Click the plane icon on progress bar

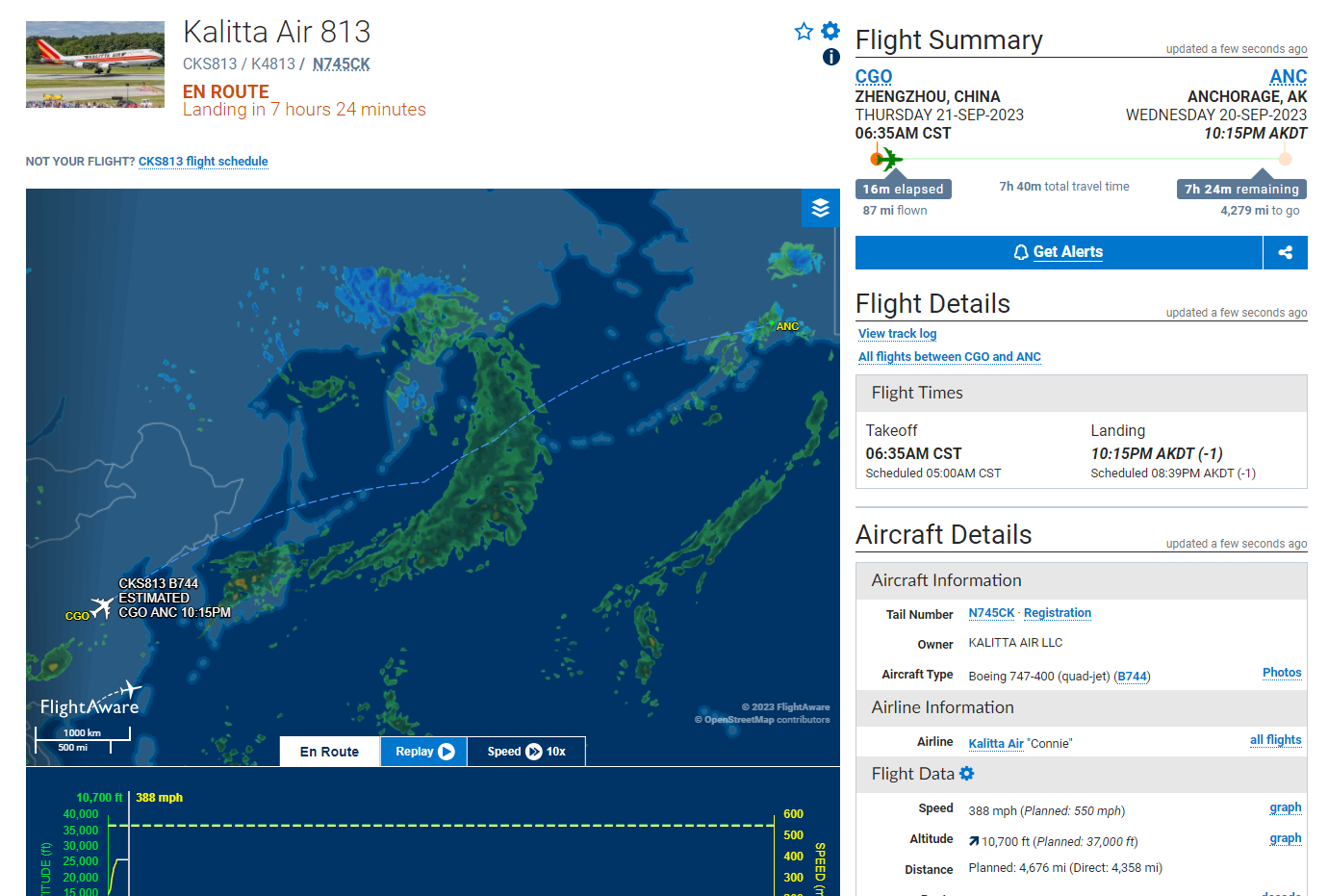click(x=889, y=159)
